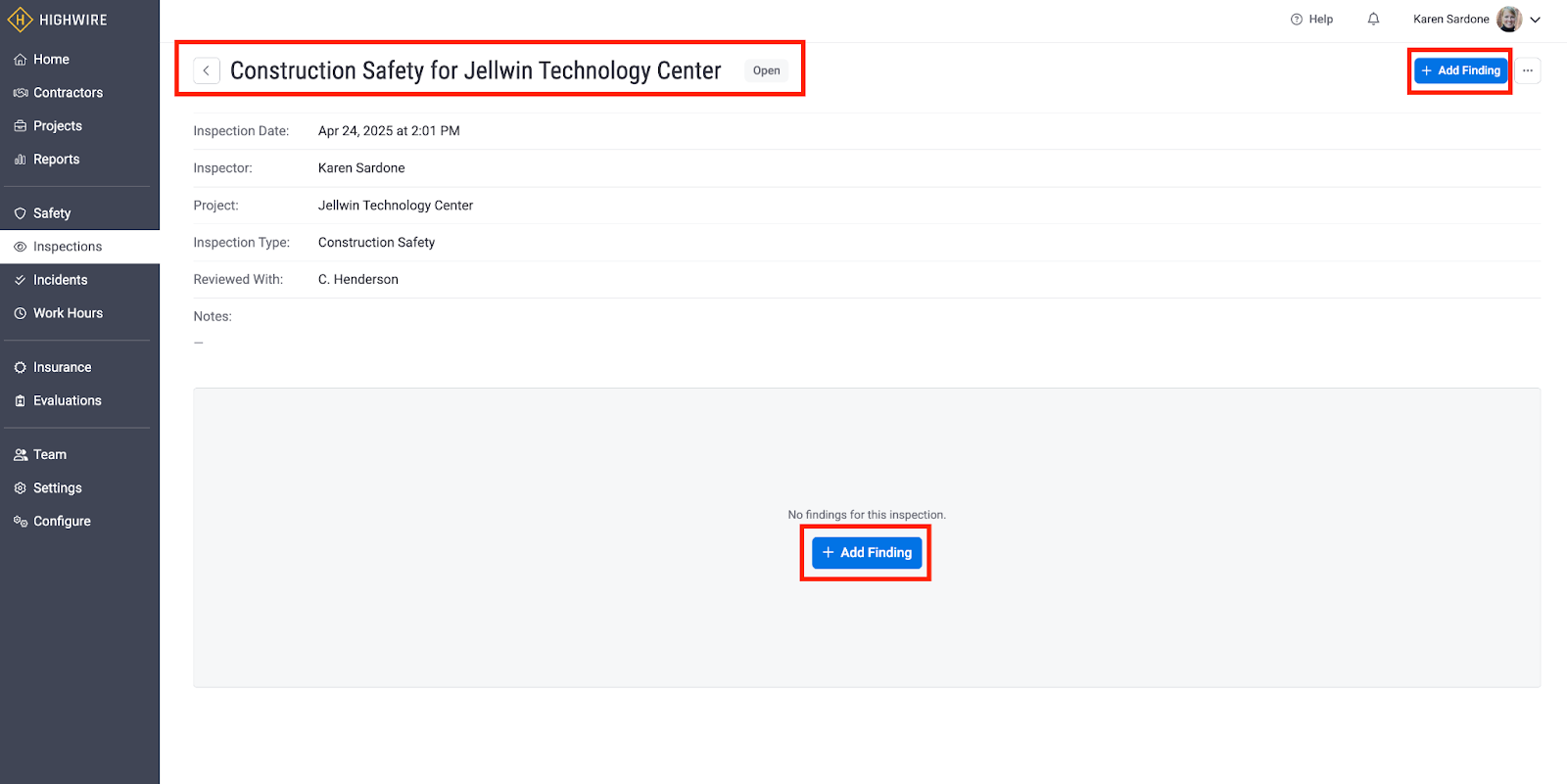1567x784 pixels.
Task: Click the back arrow beside inspection title
Action: click(207, 70)
